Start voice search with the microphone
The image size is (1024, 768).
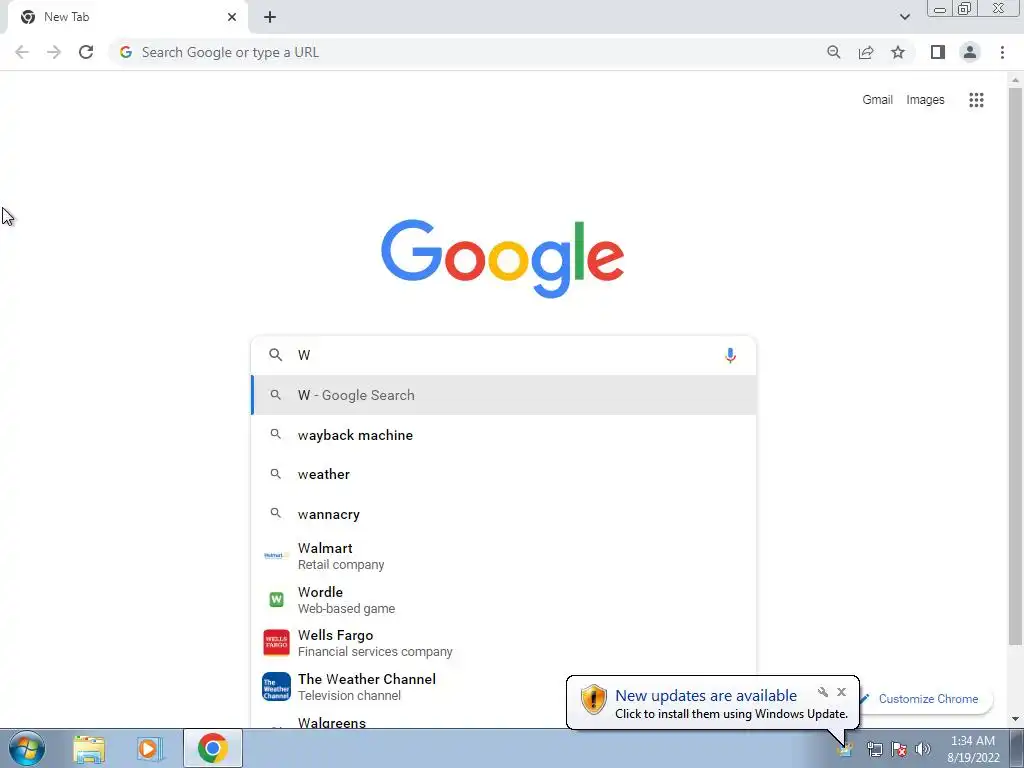[730, 355]
